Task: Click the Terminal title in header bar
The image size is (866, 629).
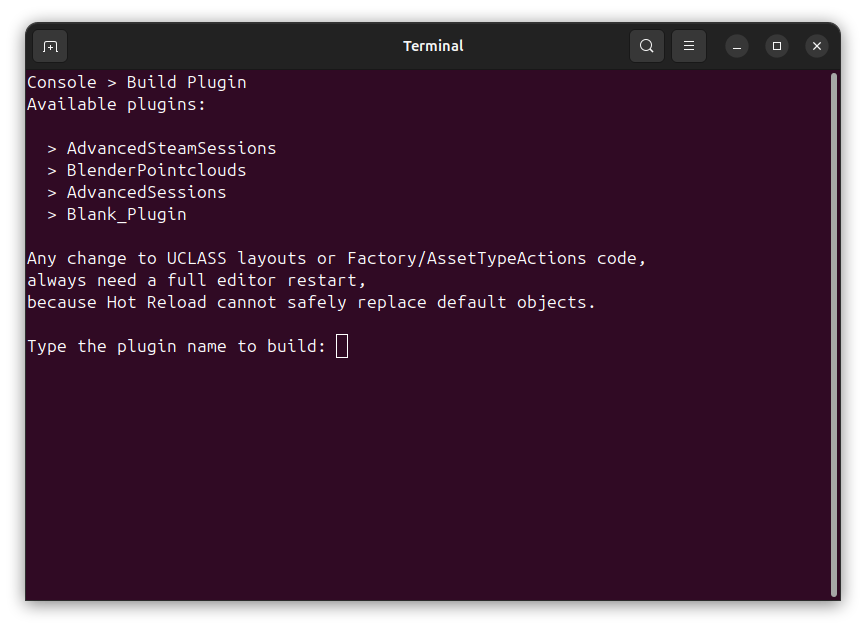Action: tap(433, 46)
